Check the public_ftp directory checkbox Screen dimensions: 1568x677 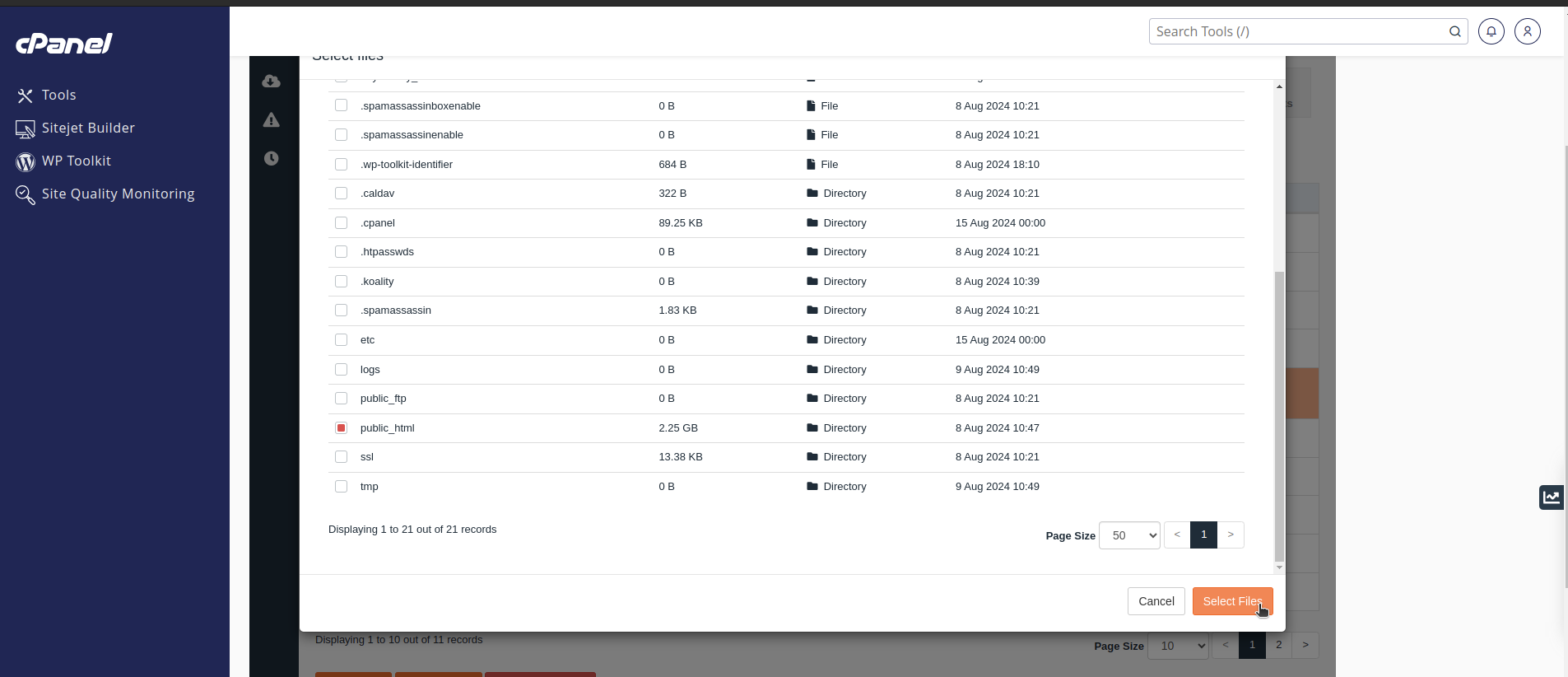(x=341, y=398)
